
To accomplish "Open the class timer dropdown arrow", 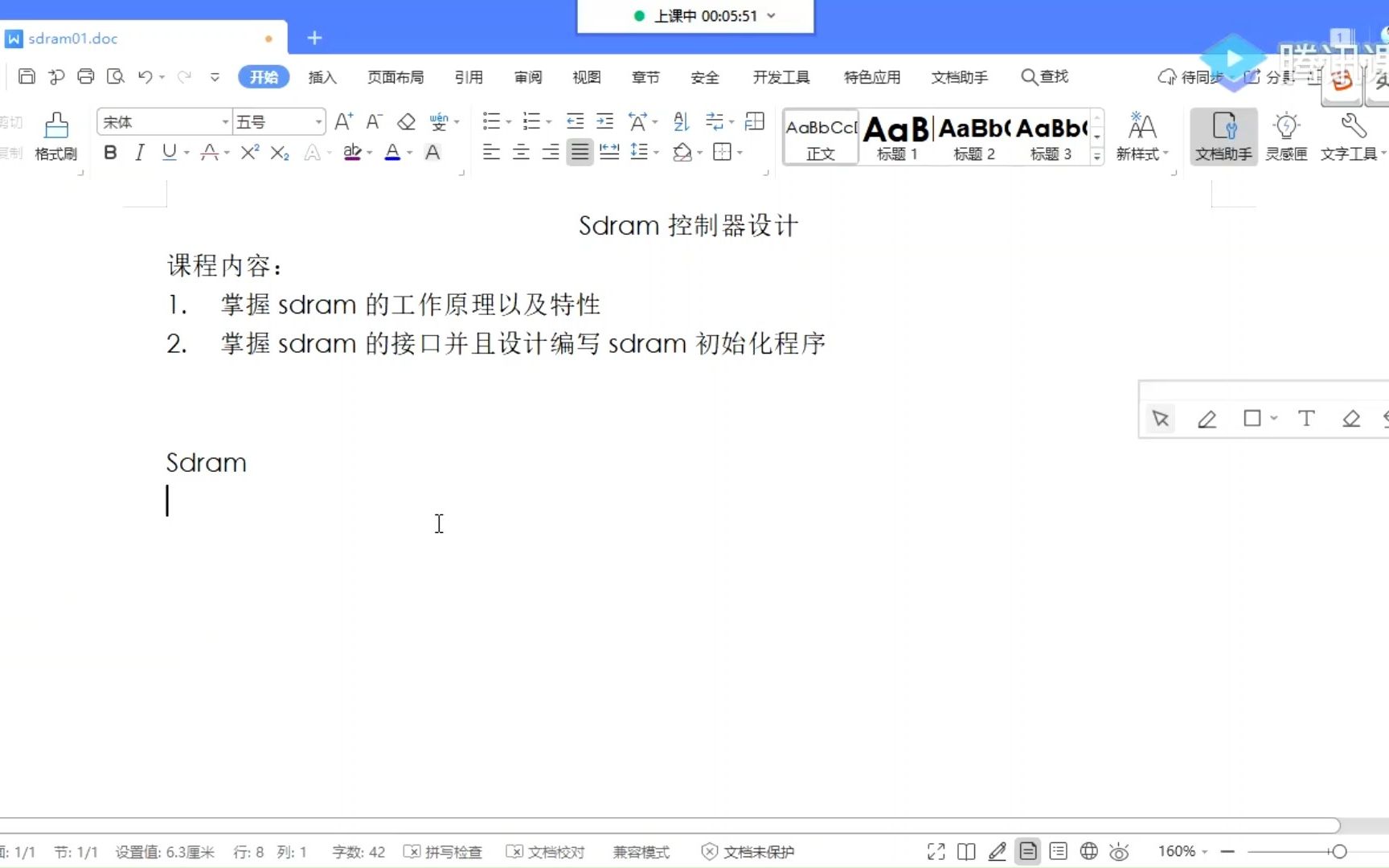I will [x=772, y=16].
